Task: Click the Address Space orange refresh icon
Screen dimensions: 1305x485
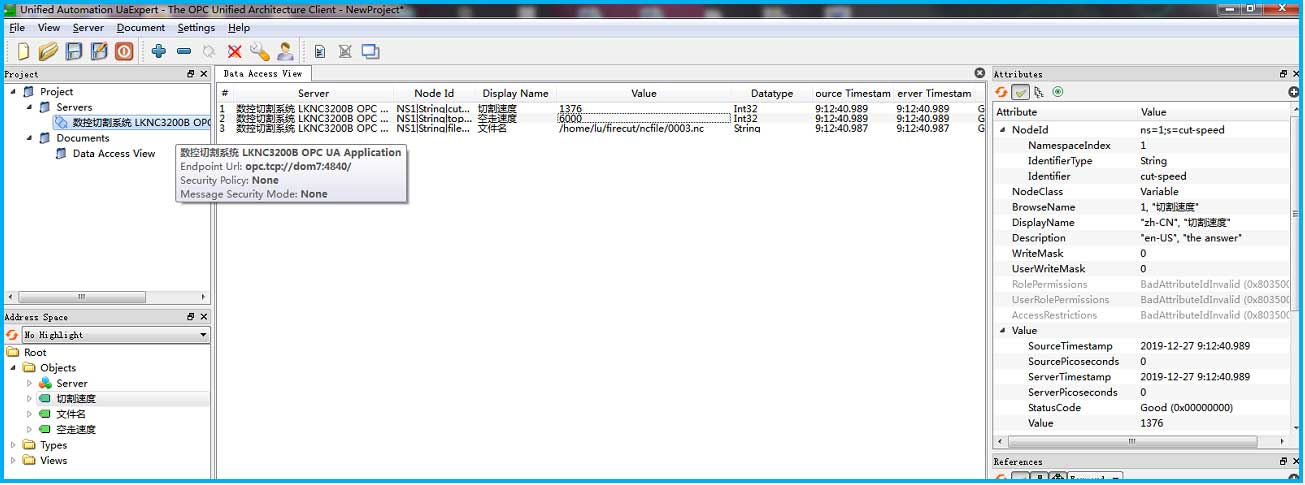Action: pyautogui.click(x=12, y=335)
